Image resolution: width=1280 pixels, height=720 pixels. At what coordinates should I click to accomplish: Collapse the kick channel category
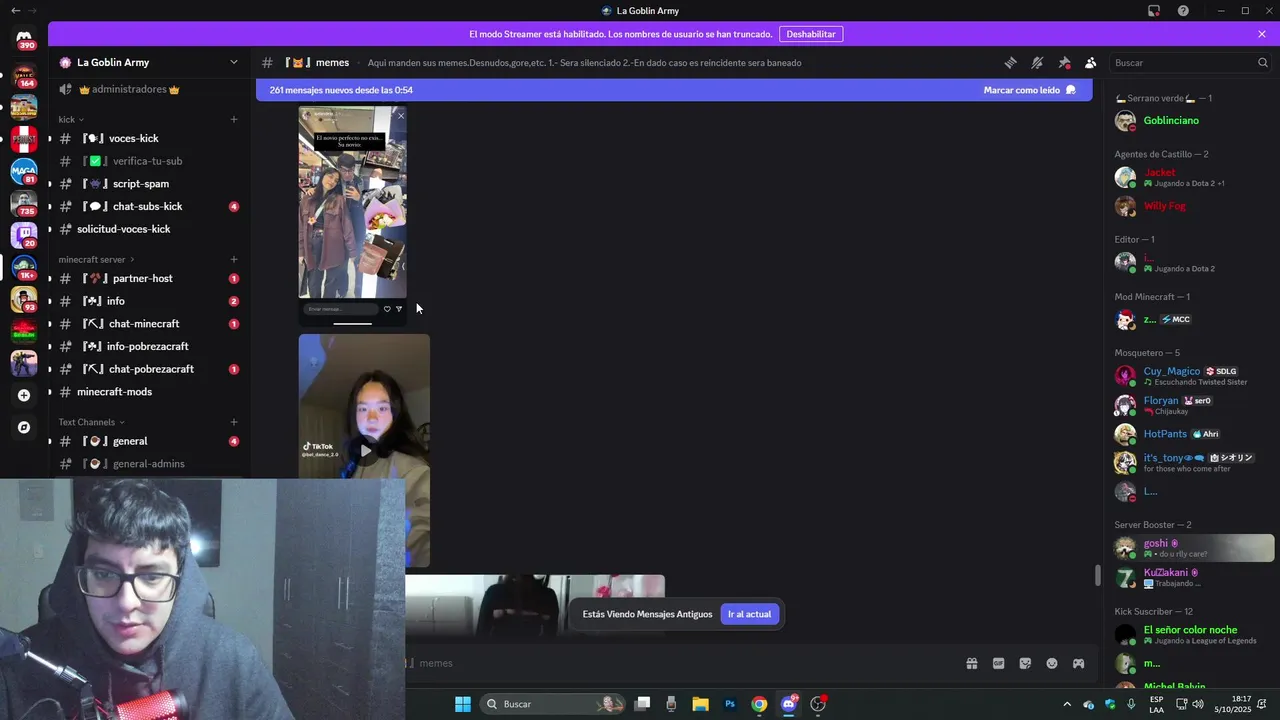[x=71, y=119]
